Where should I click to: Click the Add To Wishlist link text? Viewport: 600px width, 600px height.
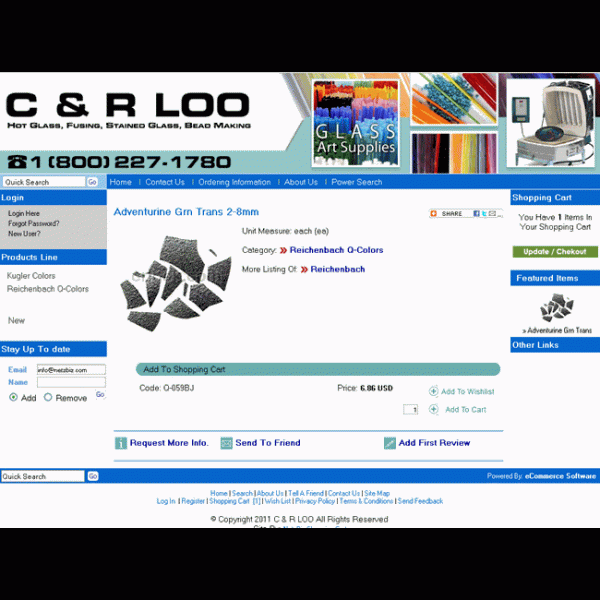point(468,391)
